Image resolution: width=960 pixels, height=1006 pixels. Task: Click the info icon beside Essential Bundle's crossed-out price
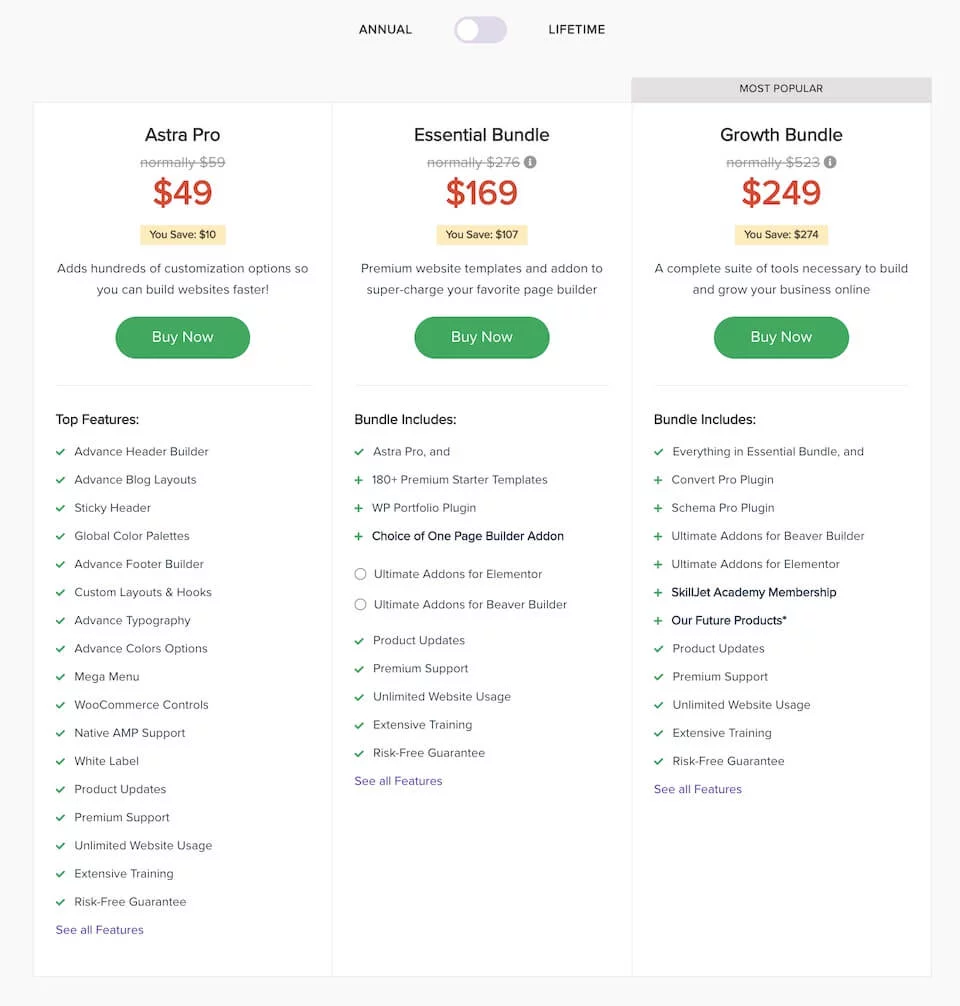point(529,162)
